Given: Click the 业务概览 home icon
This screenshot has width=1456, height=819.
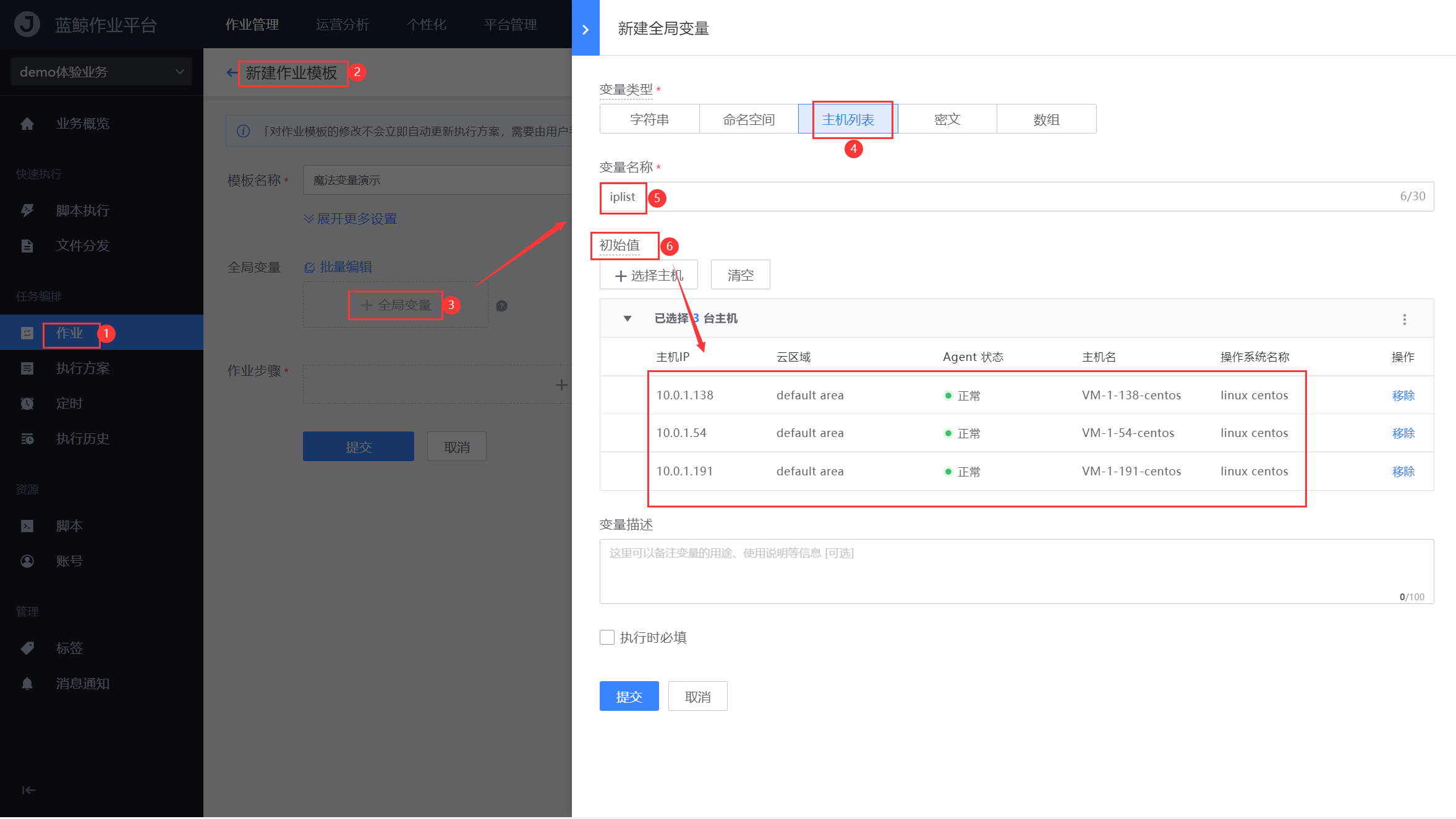Looking at the screenshot, I should click(x=27, y=124).
